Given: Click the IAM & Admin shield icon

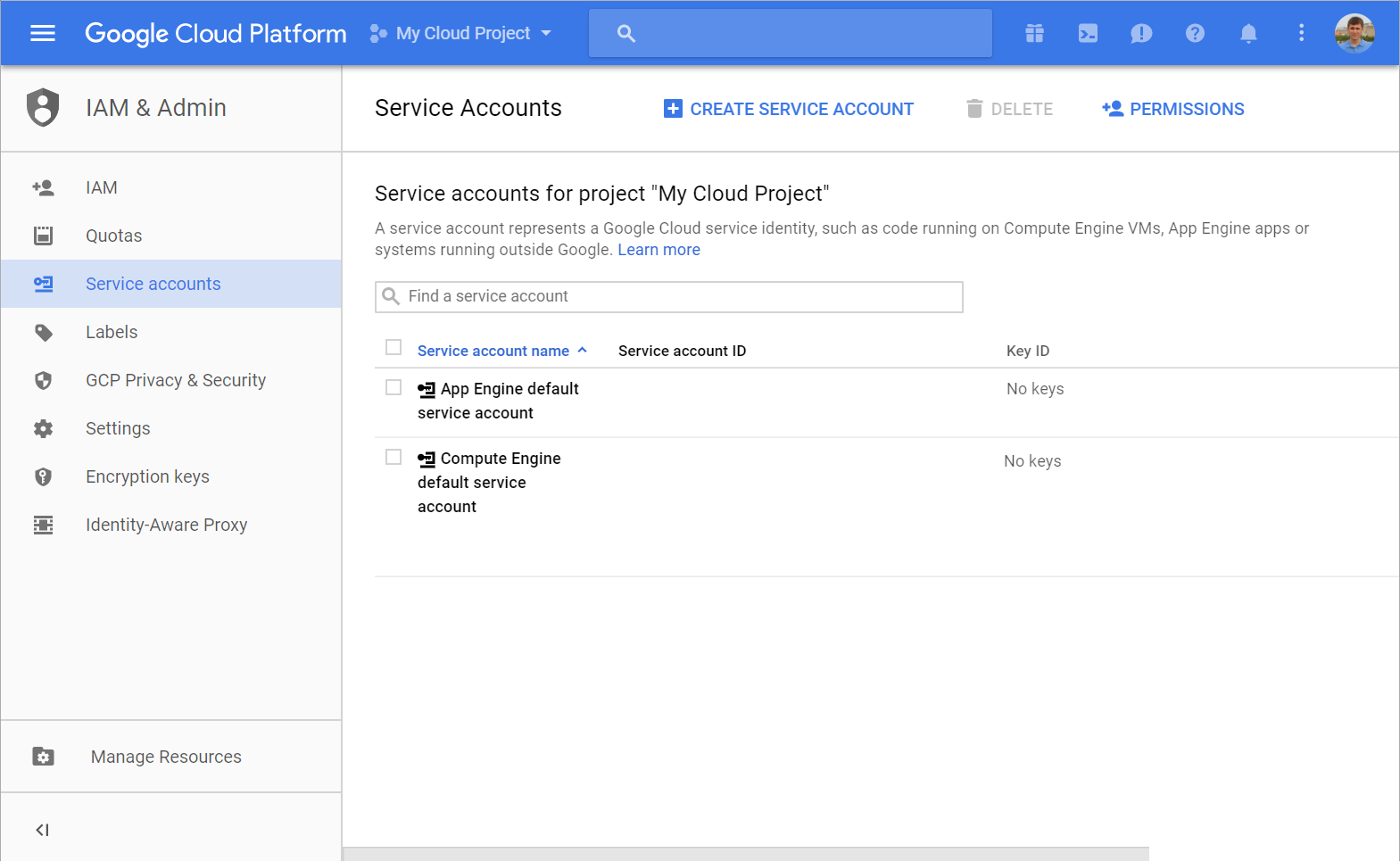Looking at the screenshot, I should coord(43,108).
